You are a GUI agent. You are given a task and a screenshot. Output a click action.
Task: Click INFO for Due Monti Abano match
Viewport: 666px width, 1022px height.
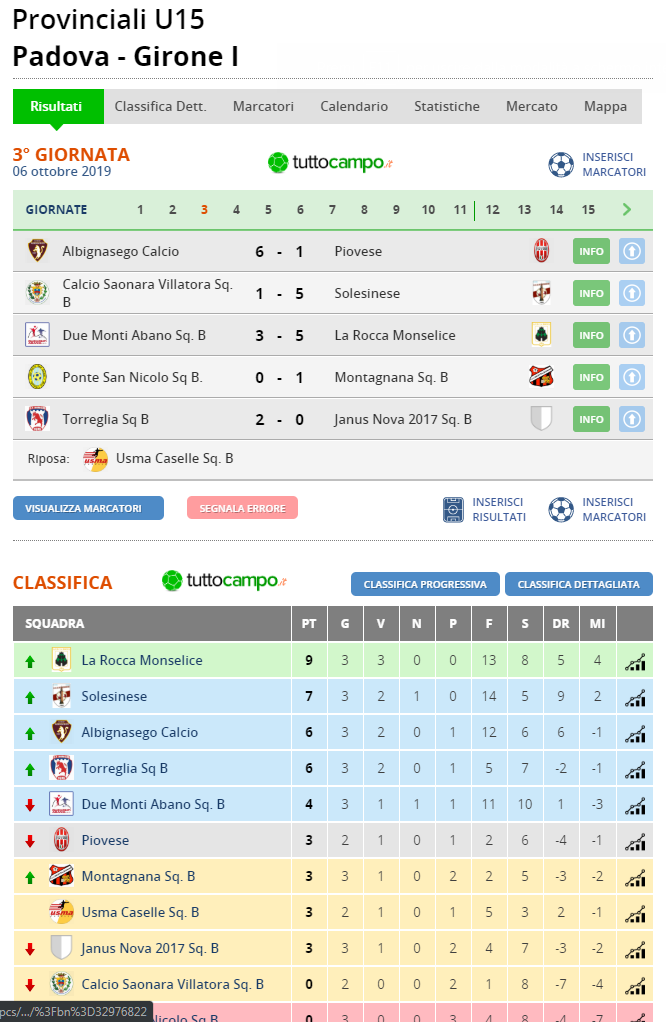[591, 335]
